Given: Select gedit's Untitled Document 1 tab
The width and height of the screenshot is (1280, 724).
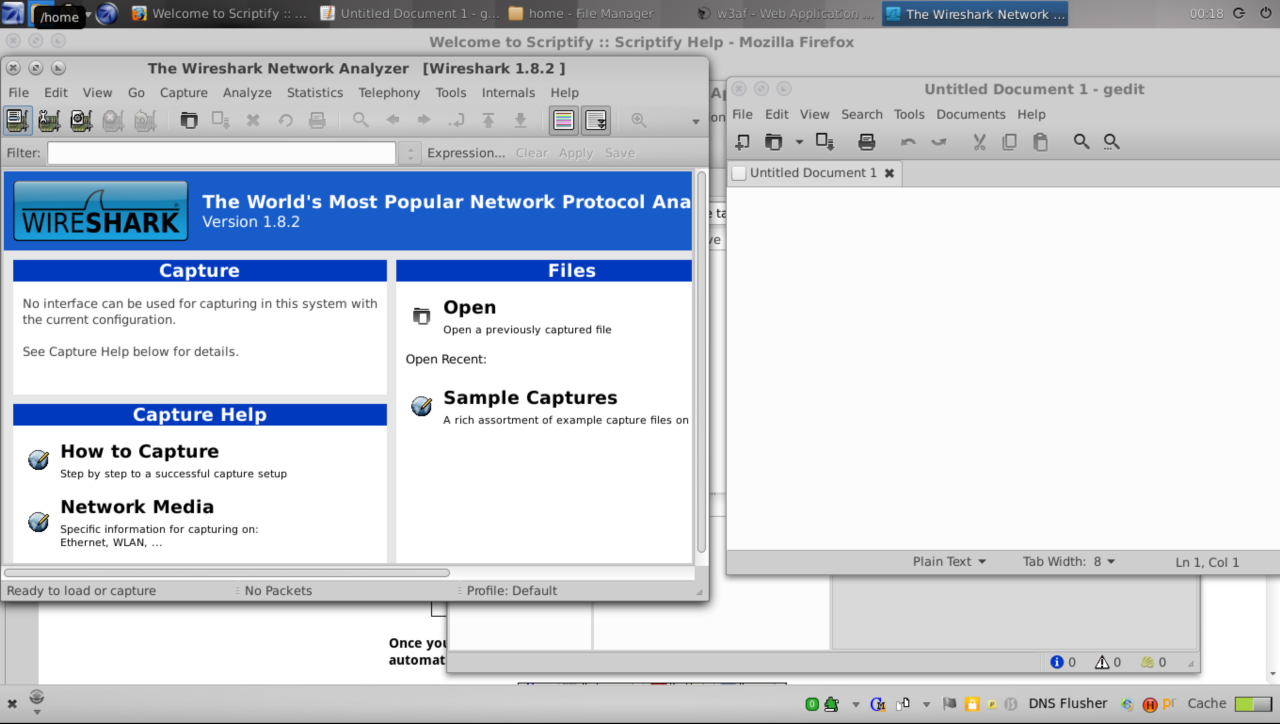Looking at the screenshot, I should [x=813, y=173].
